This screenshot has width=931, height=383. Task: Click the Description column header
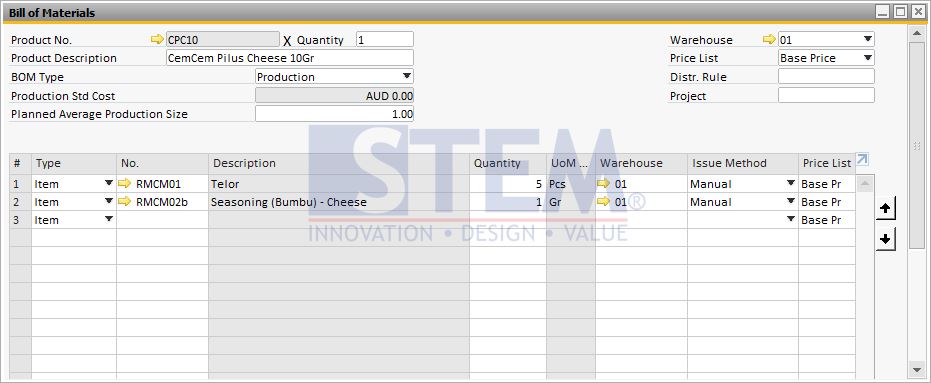point(339,163)
